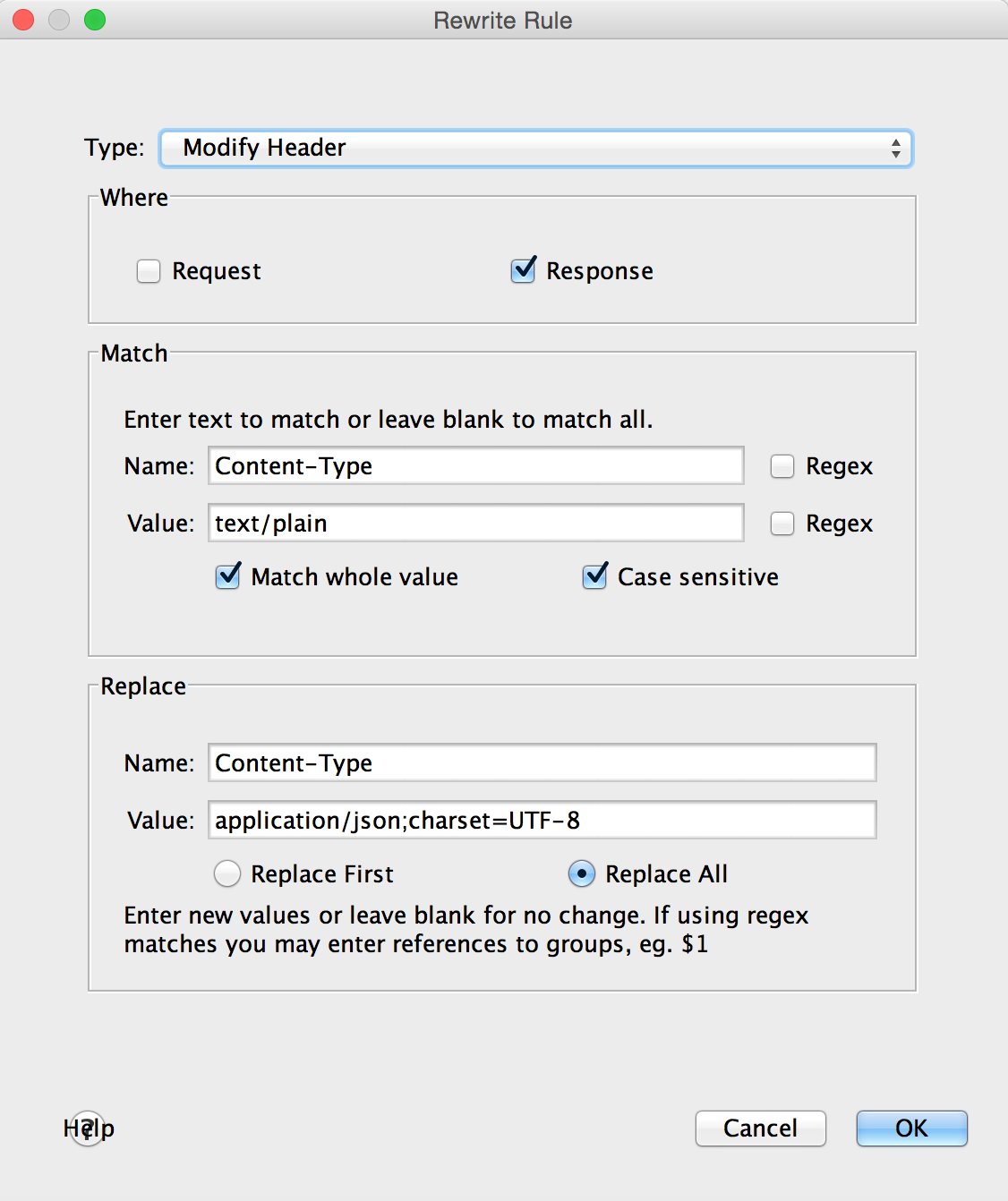Enable Regex for the Match Name field
Screen dimensions: 1008x1201
click(782, 466)
